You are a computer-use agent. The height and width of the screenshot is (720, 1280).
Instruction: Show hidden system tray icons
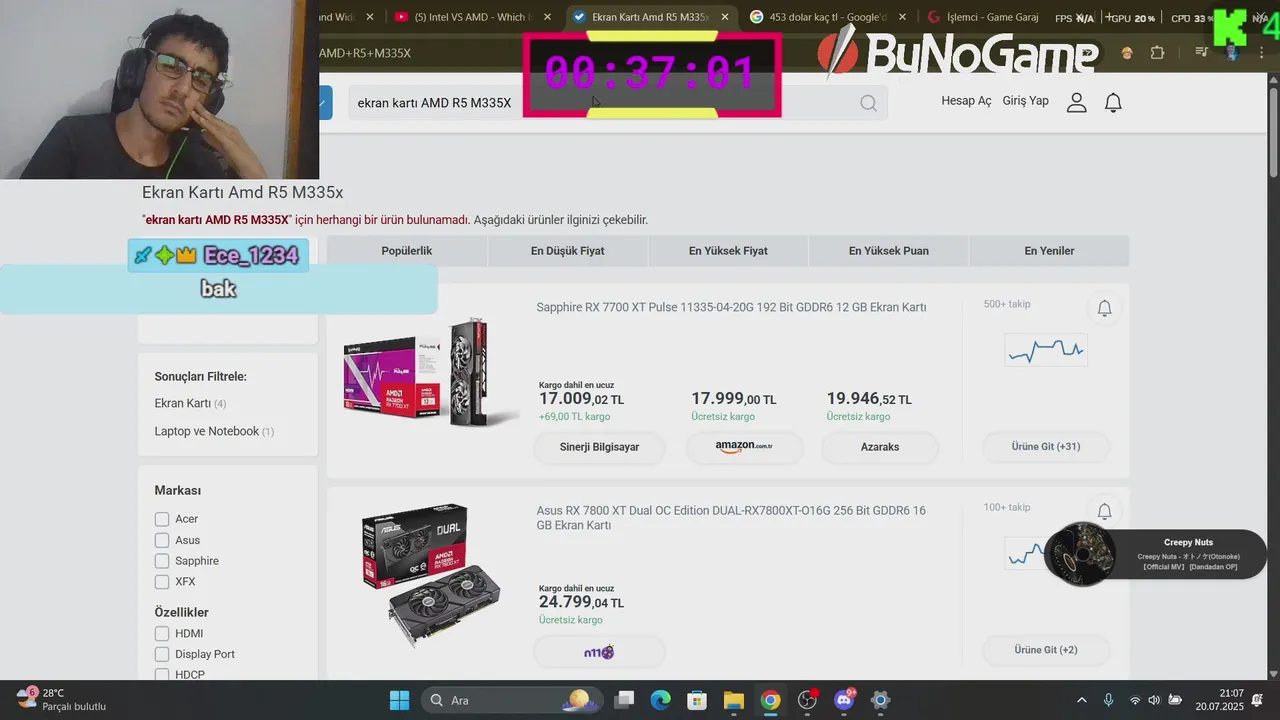tap(1081, 700)
